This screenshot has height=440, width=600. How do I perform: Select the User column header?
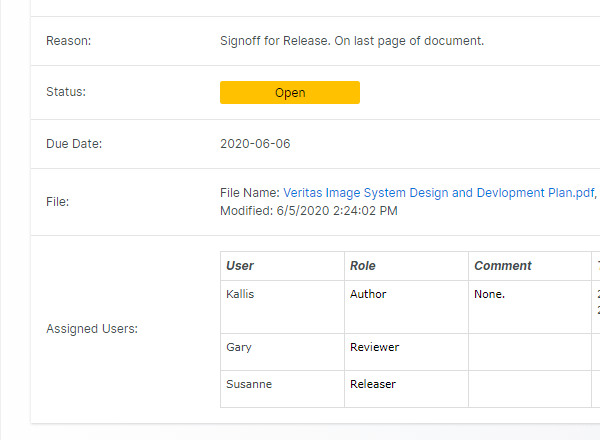[240, 266]
